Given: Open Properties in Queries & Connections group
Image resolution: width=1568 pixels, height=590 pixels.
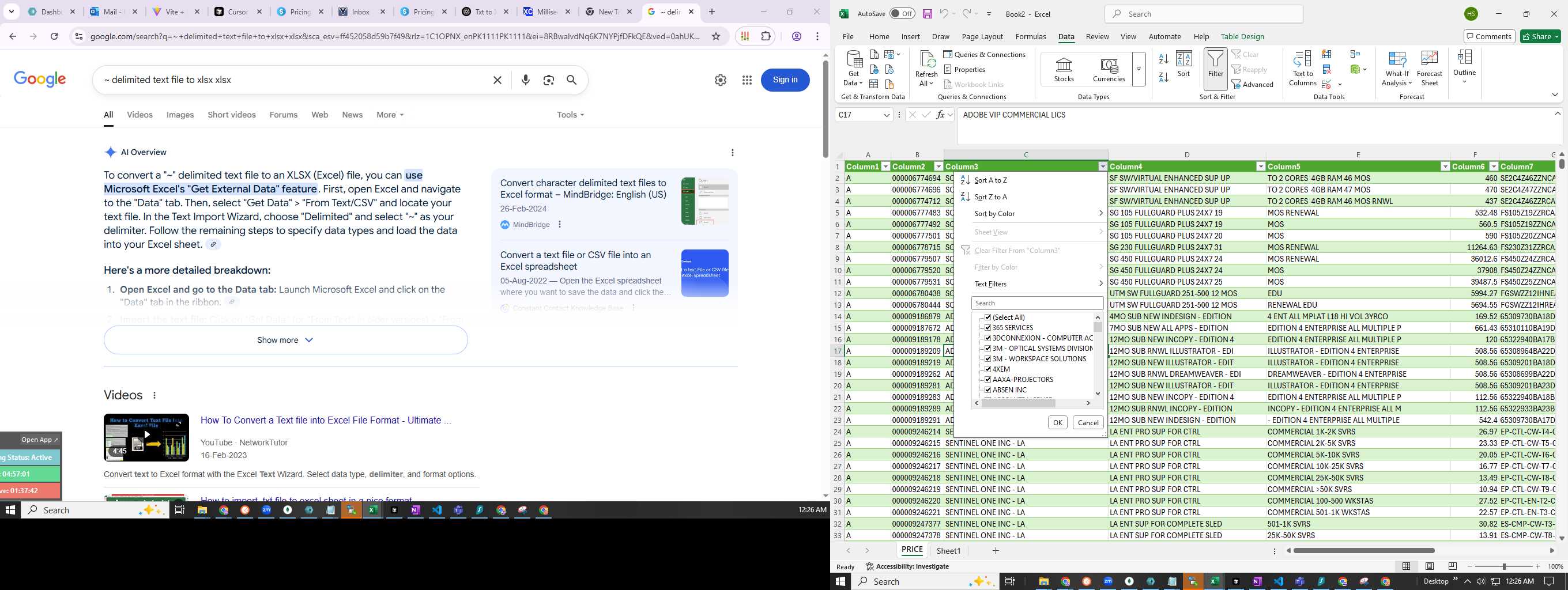Looking at the screenshot, I should tap(964, 69).
